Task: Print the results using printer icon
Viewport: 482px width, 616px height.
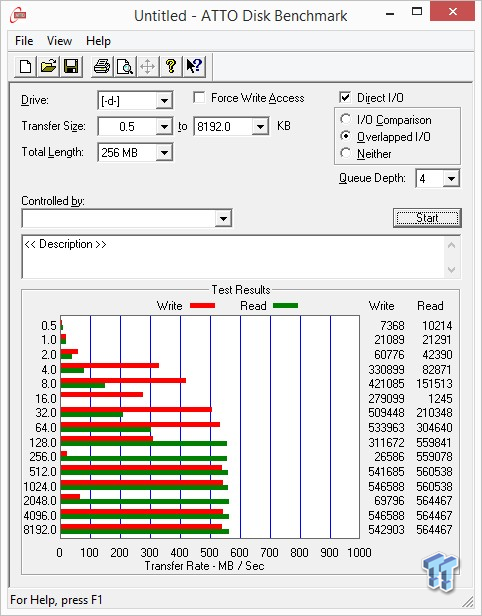Action: [102, 66]
